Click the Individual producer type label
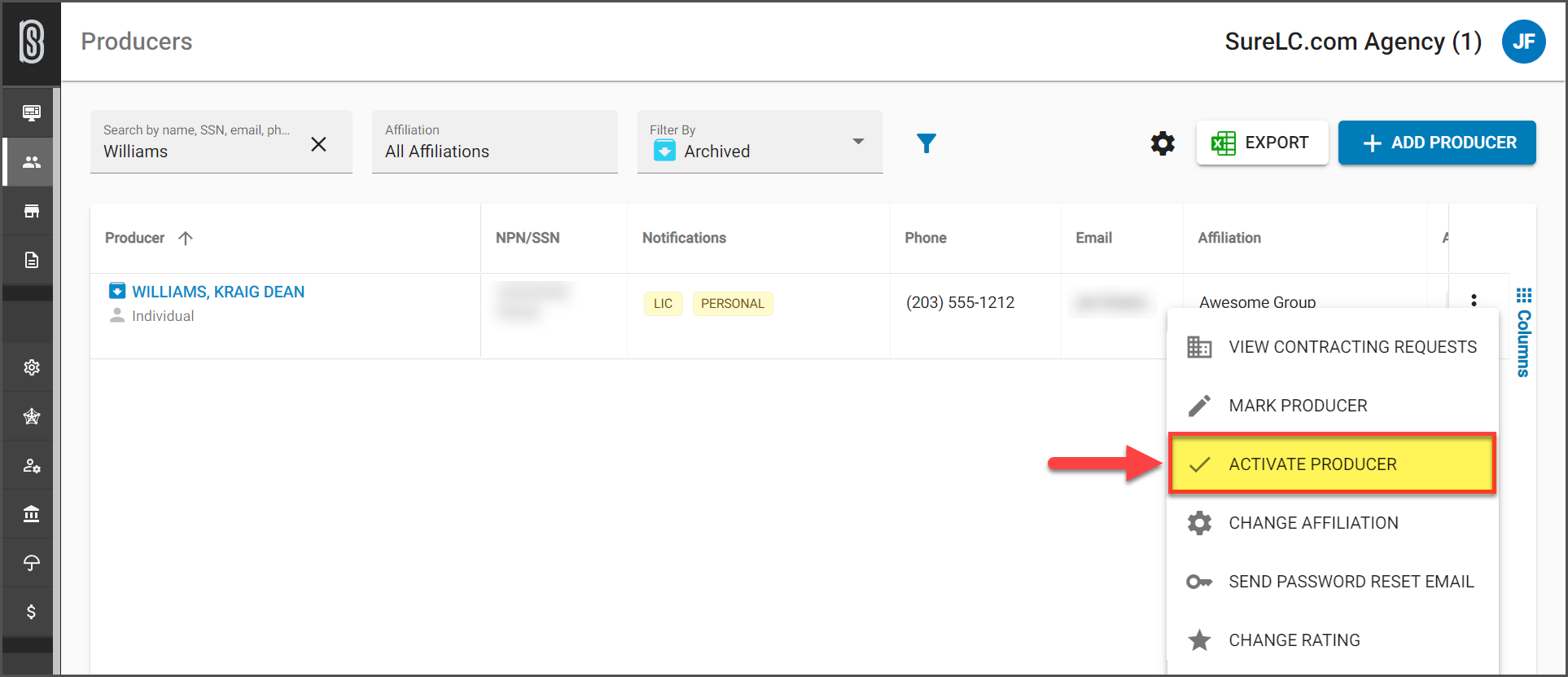The width and height of the screenshot is (1568, 677). pyautogui.click(x=163, y=316)
